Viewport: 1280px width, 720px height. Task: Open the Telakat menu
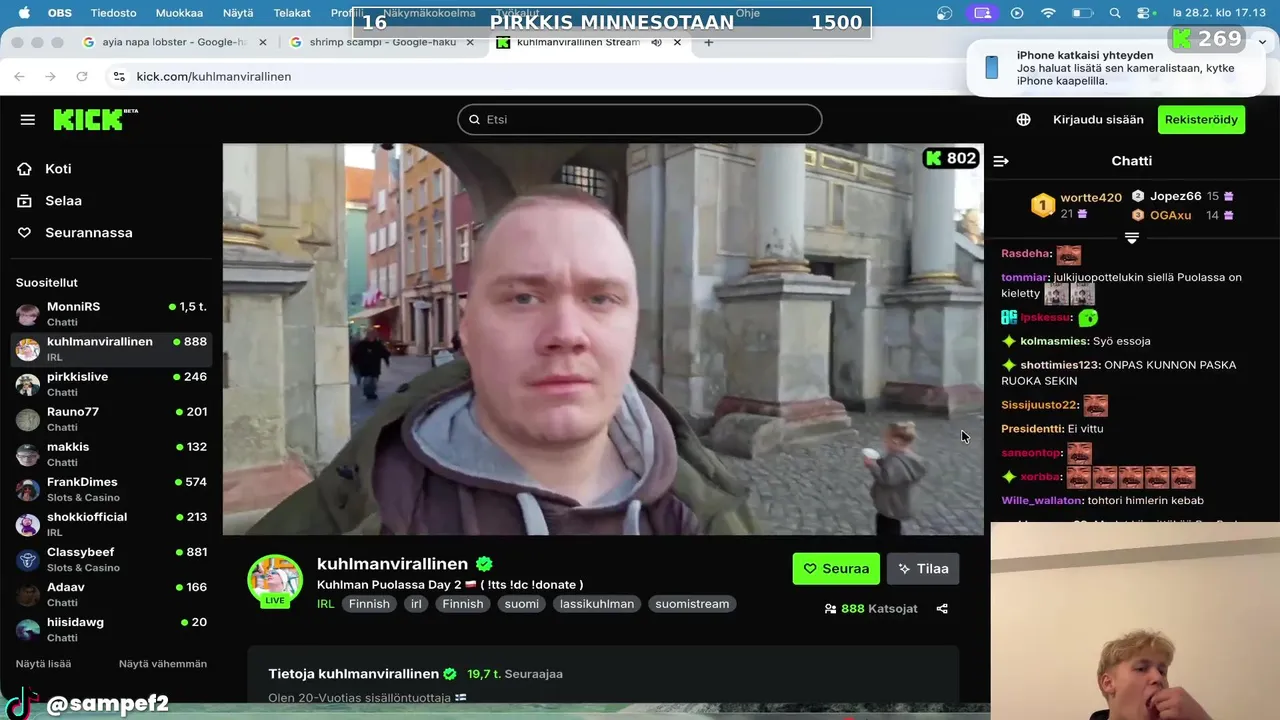coord(292,13)
